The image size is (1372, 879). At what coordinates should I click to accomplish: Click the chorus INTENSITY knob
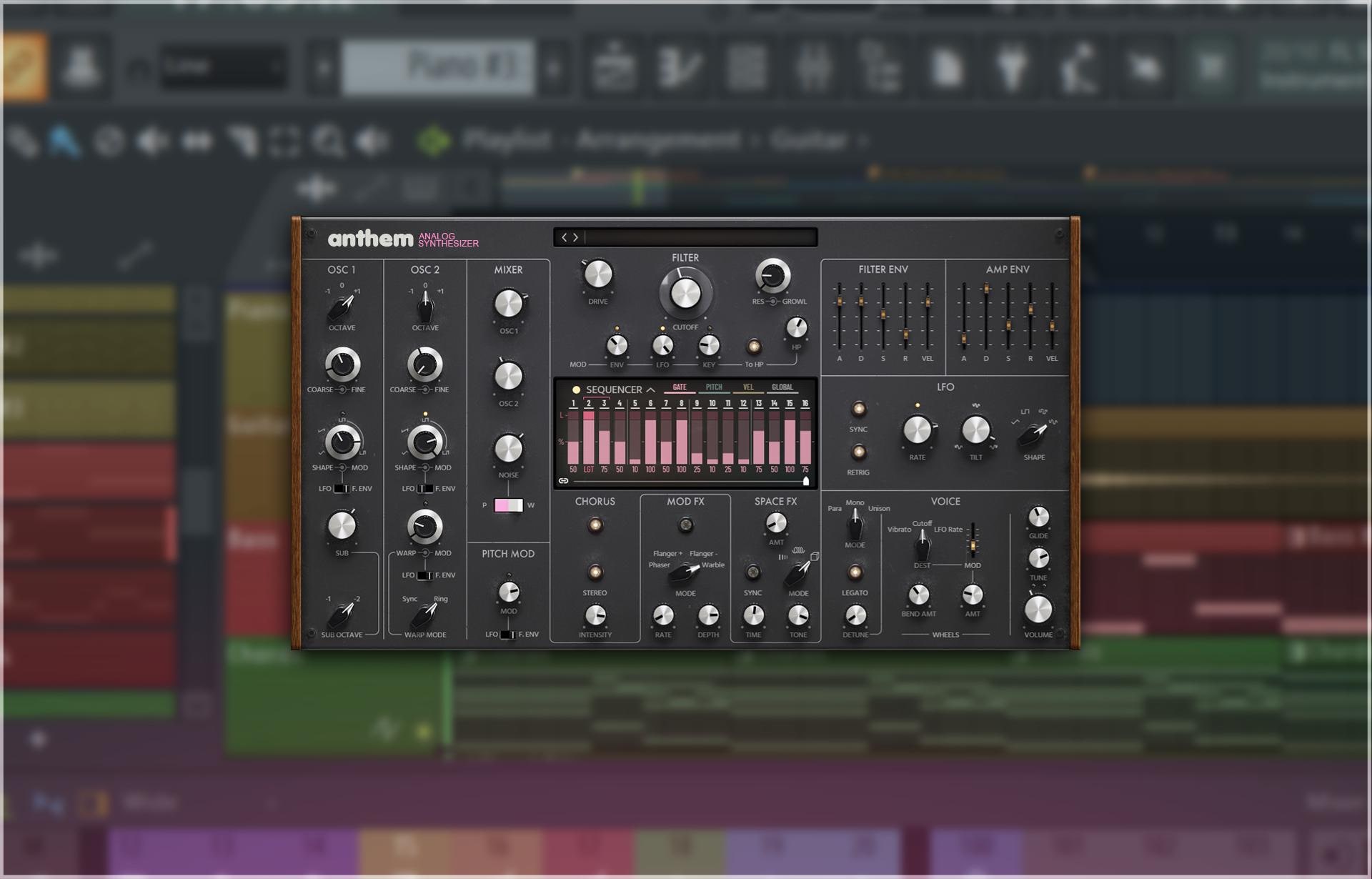[595, 615]
